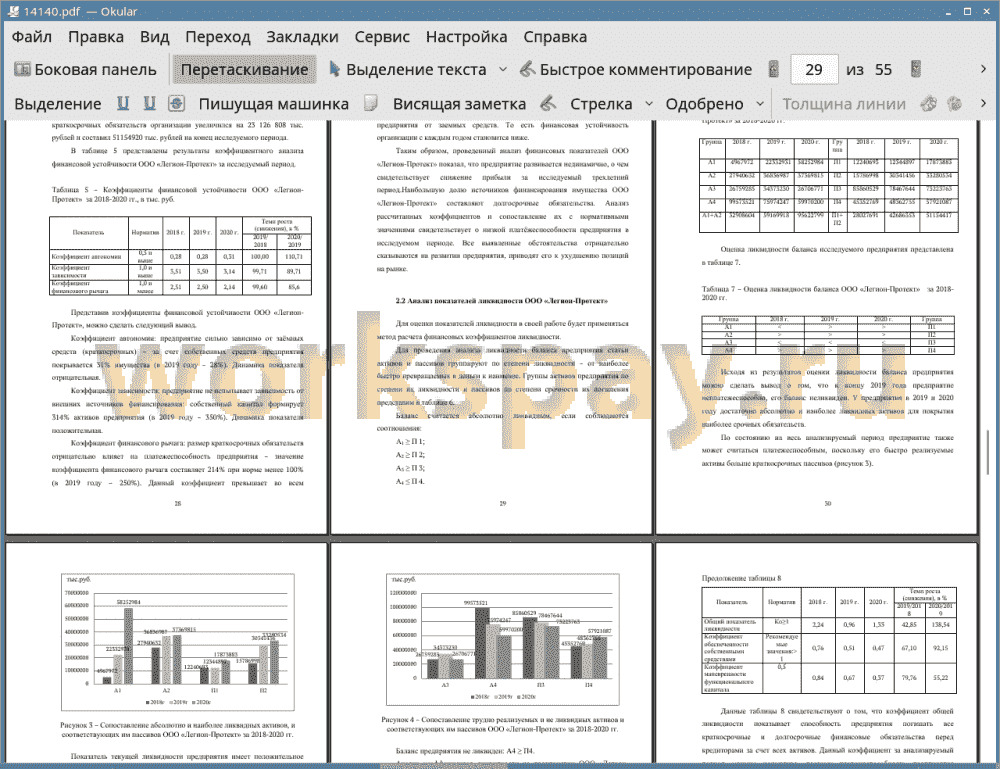Click the "Таблица 7" table caption
This screenshot has width=1000, height=769.
click(827, 293)
